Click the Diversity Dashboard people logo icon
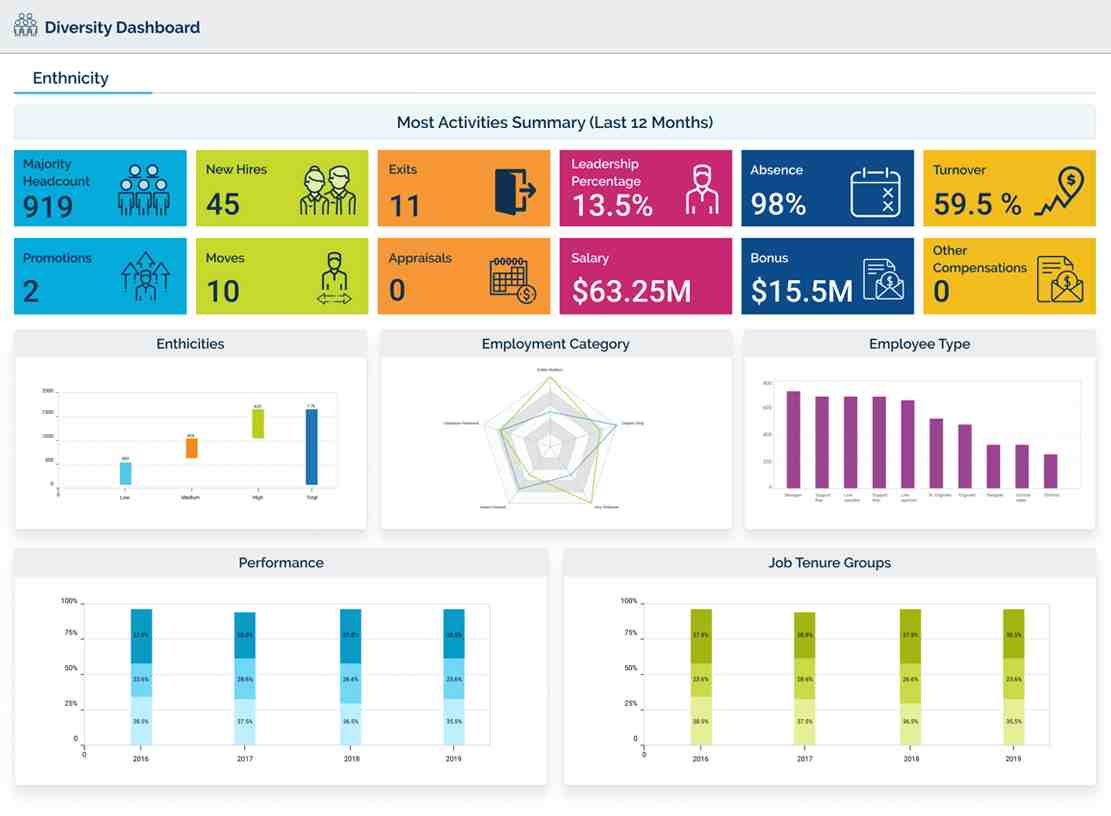The image size is (1111, 816). pos(25,26)
